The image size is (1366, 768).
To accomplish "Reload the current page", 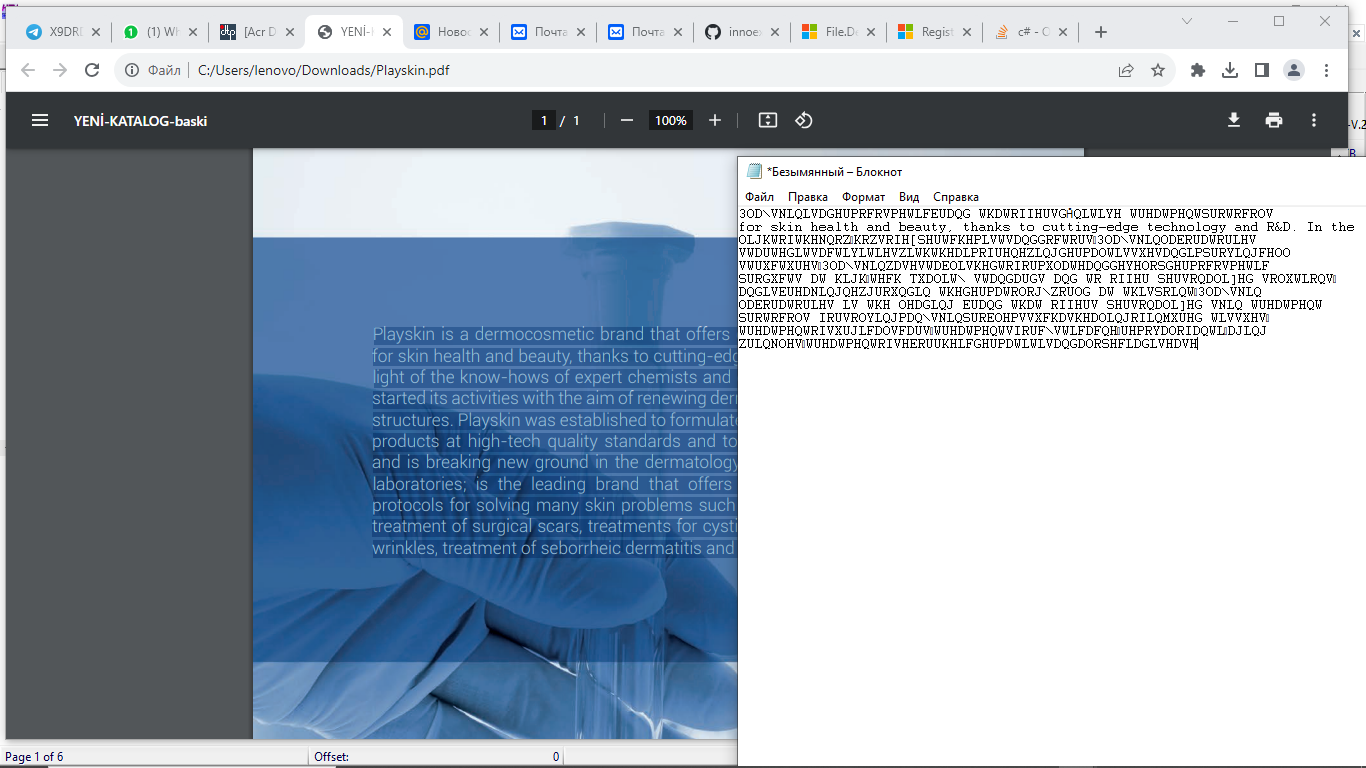I will [x=92, y=70].
